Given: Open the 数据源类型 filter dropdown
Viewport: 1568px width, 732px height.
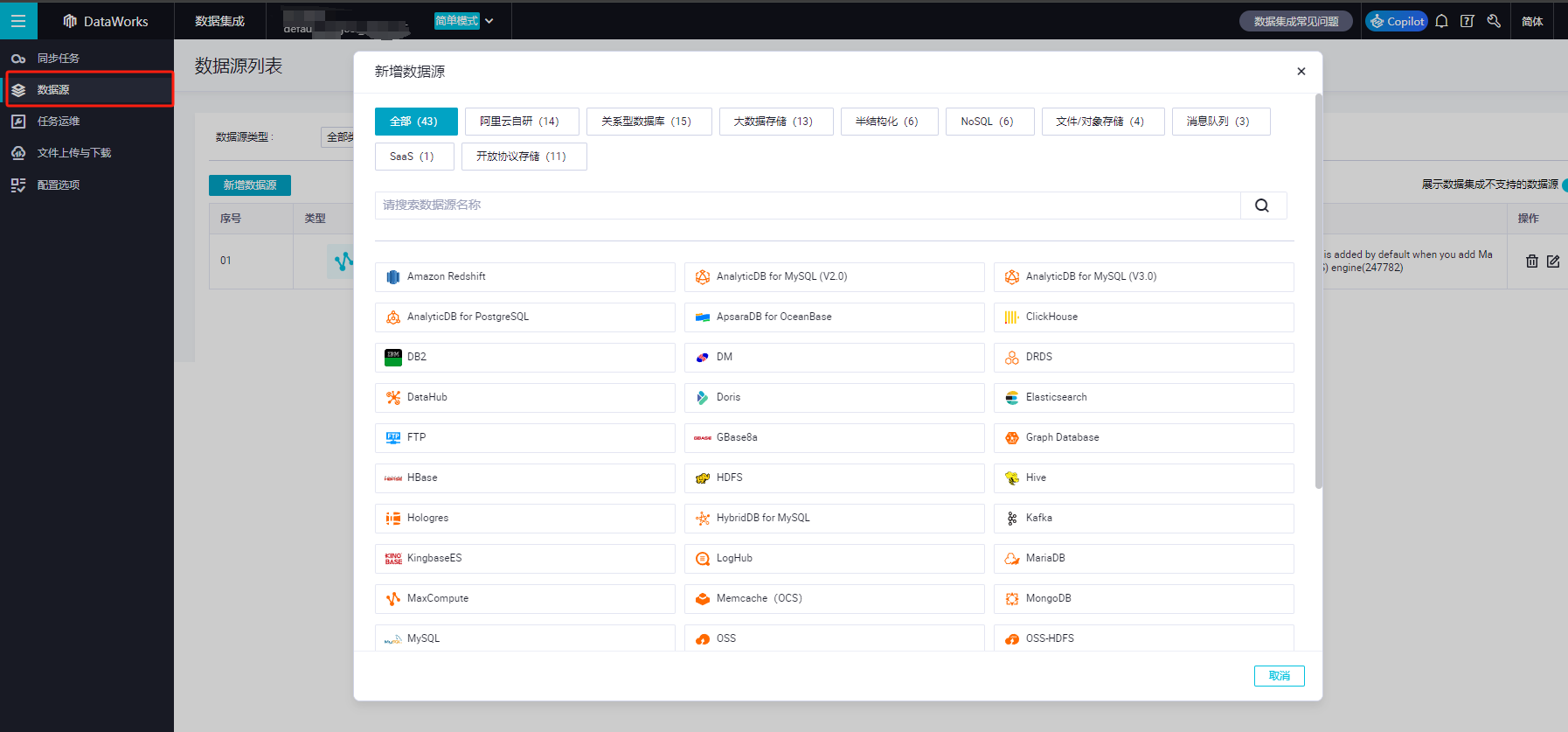Looking at the screenshot, I should point(337,137).
